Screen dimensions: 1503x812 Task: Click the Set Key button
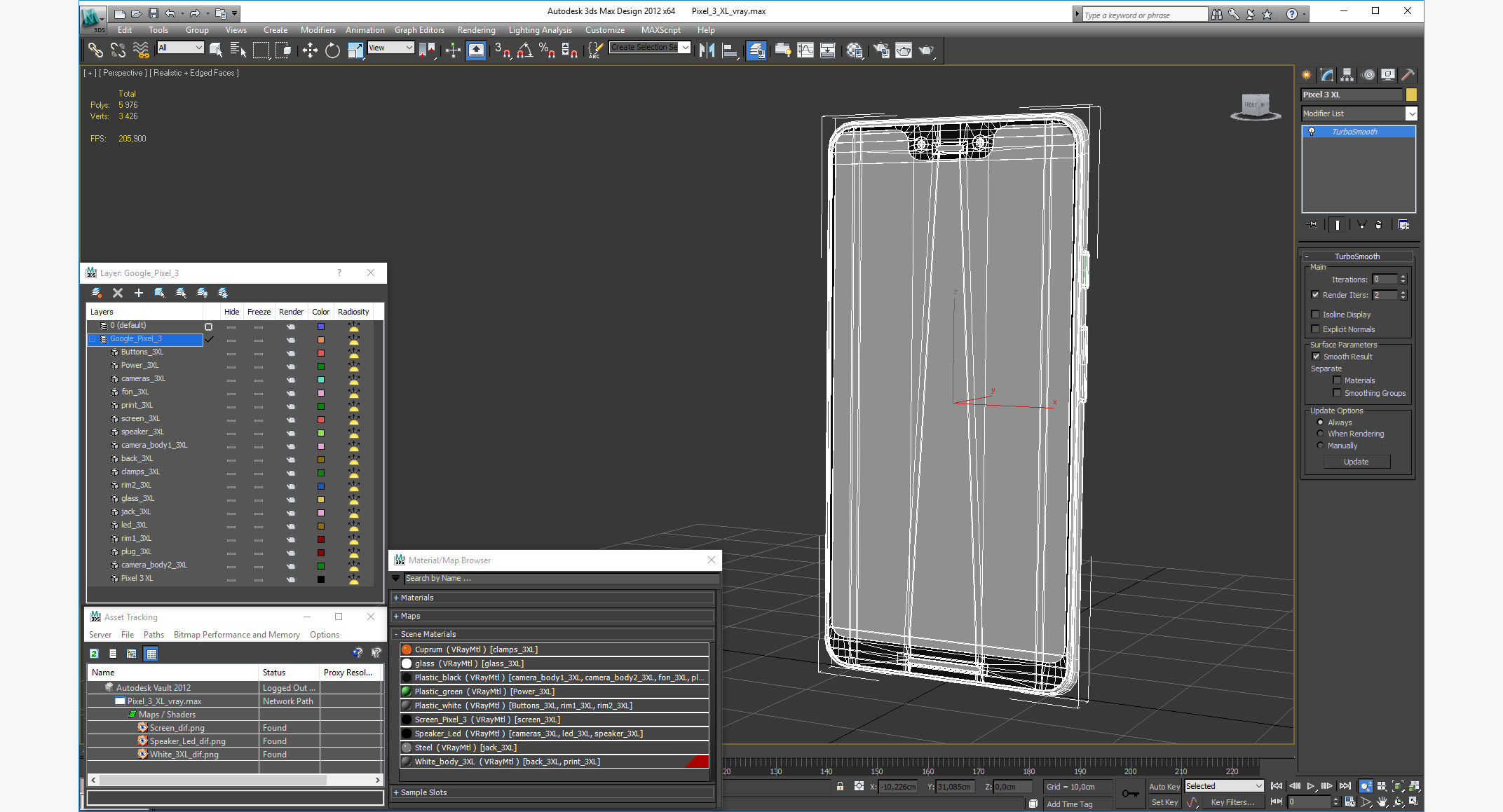pos(1164,802)
